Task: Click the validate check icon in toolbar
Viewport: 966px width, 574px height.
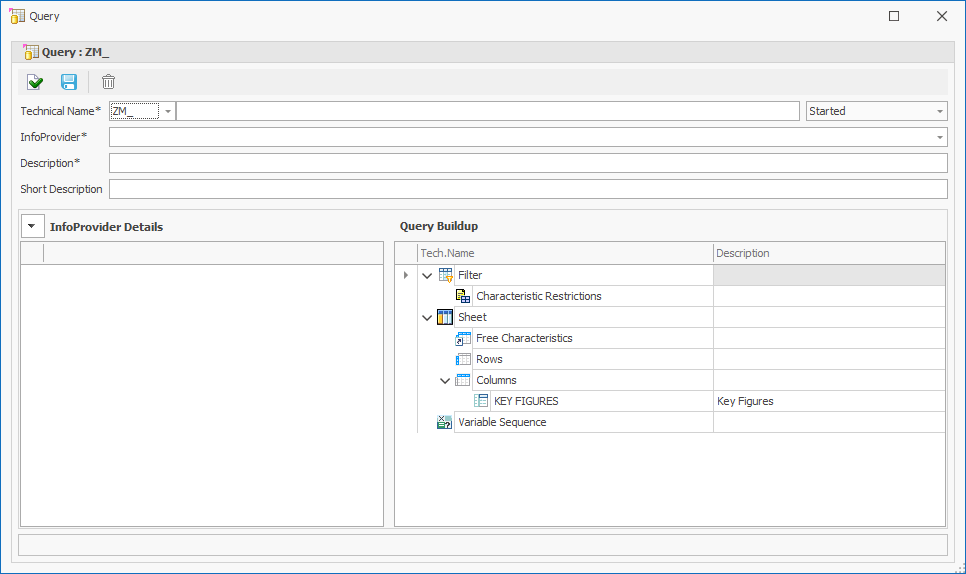Action: [35, 82]
